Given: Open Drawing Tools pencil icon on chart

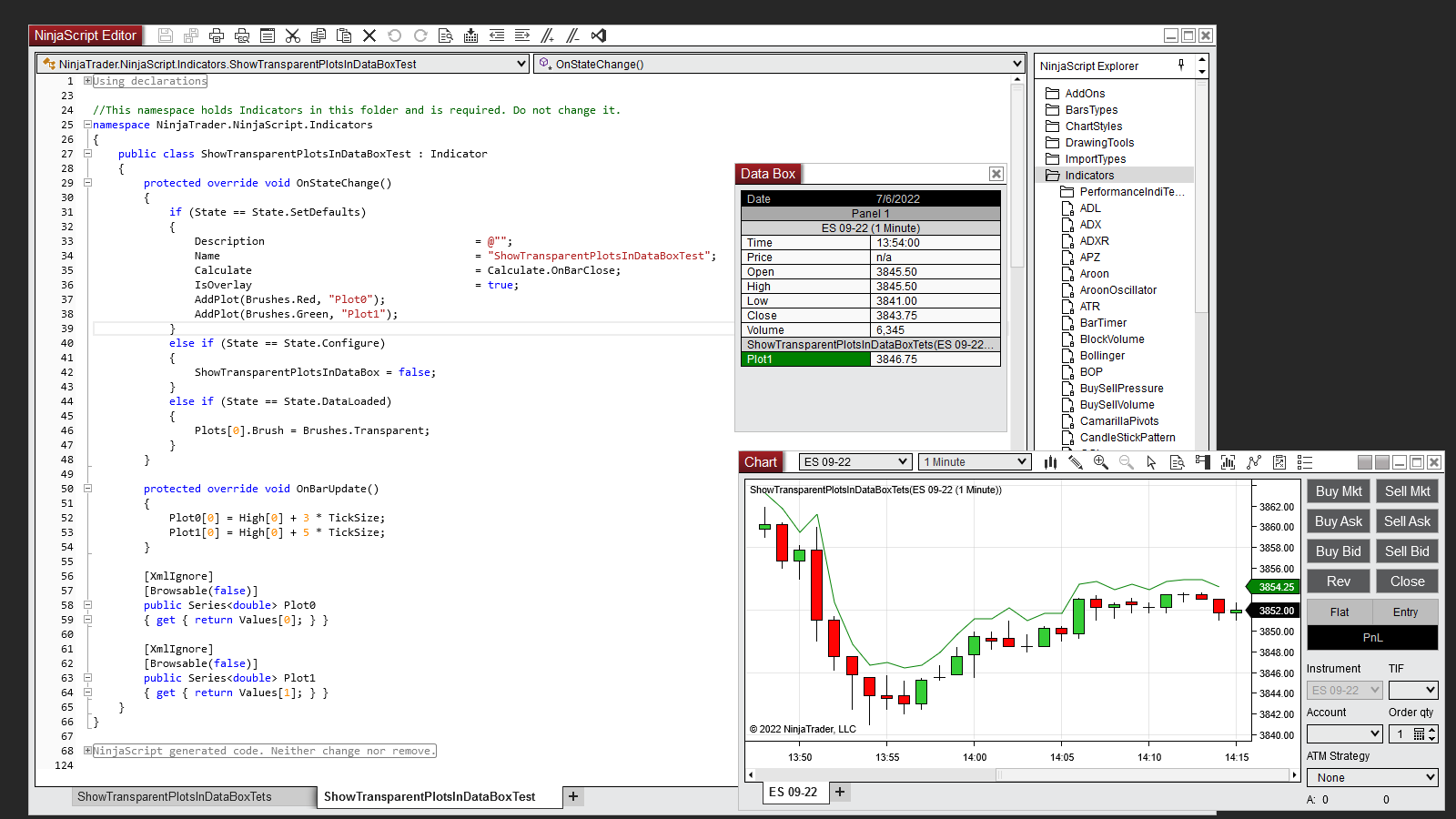Looking at the screenshot, I should (x=1076, y=462).
